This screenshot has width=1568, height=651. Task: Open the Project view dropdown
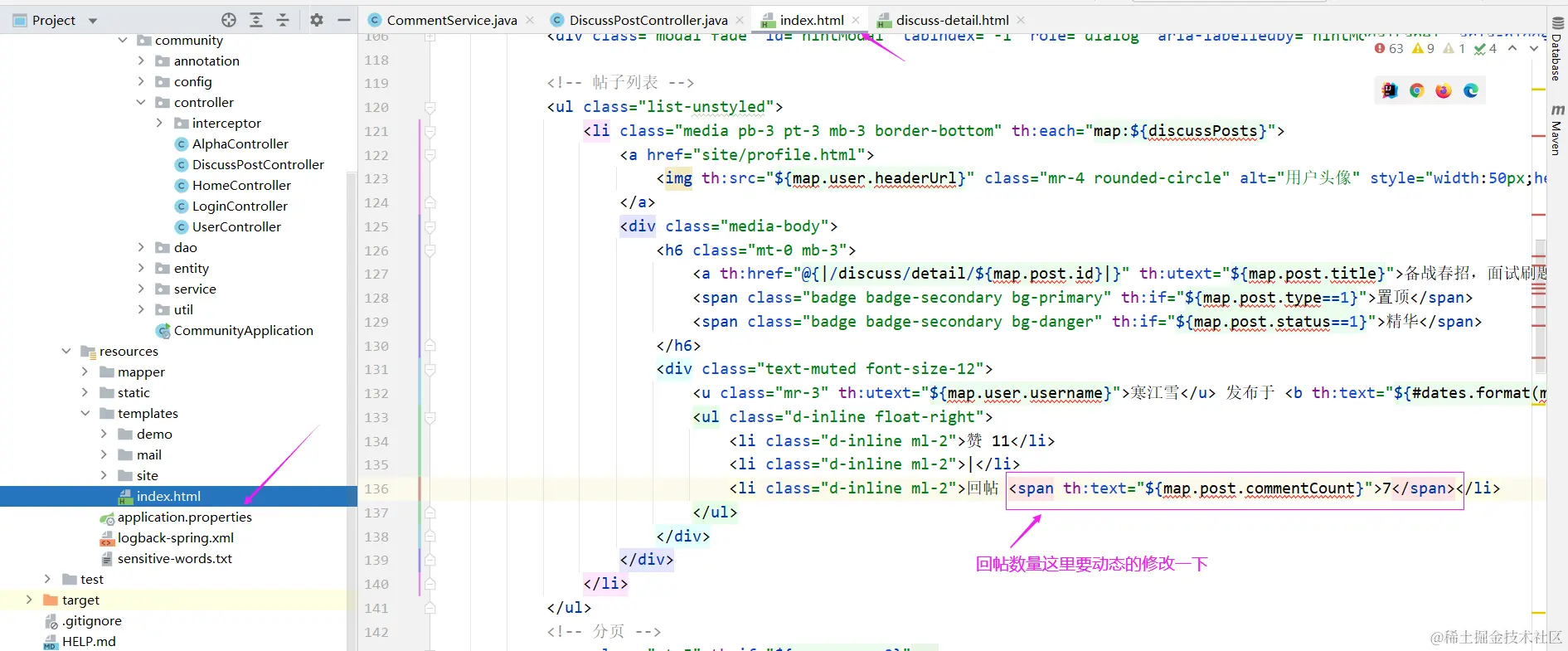click(93, 21)
